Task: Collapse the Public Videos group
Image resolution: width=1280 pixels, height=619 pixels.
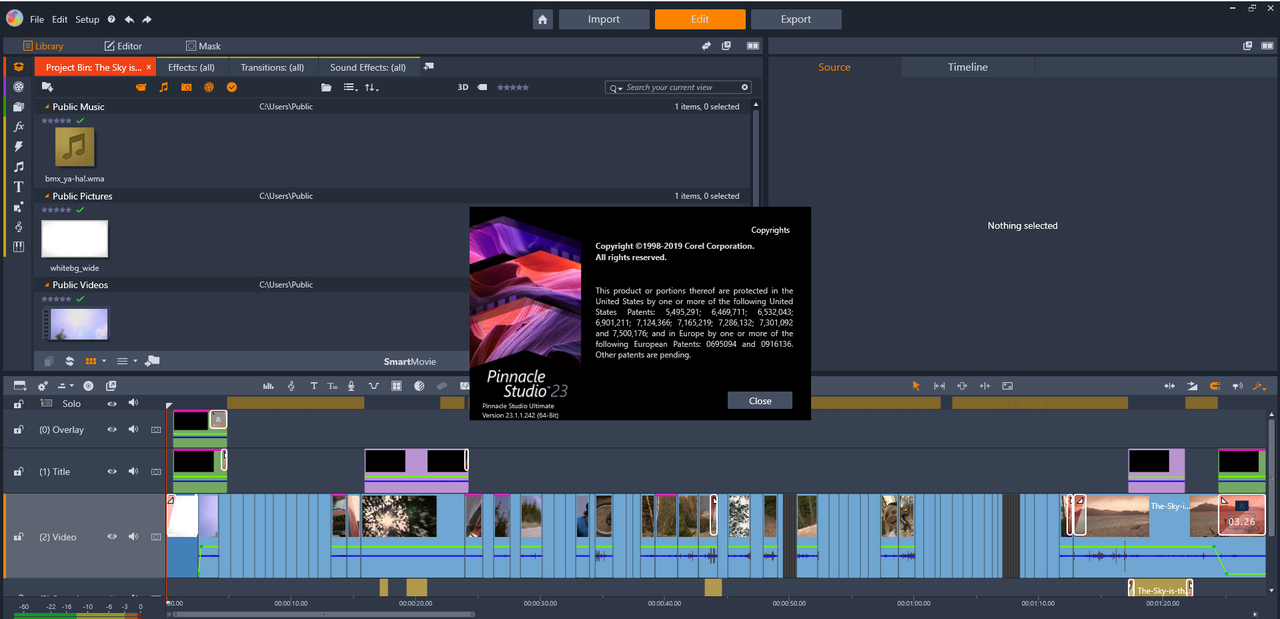Action: tap(47, 285)
